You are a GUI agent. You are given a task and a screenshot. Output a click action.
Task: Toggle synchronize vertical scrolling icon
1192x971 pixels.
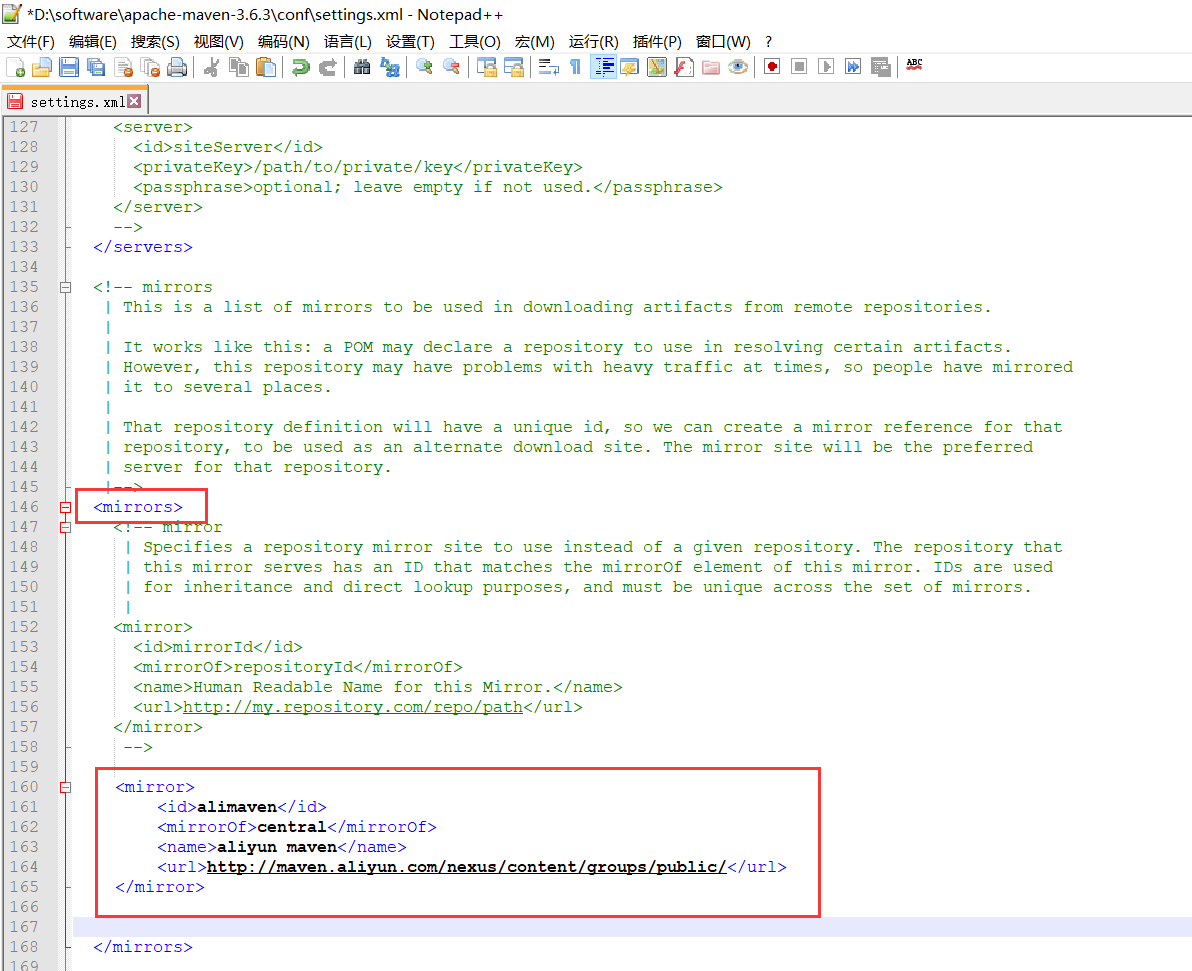click(x=487, y=68)
